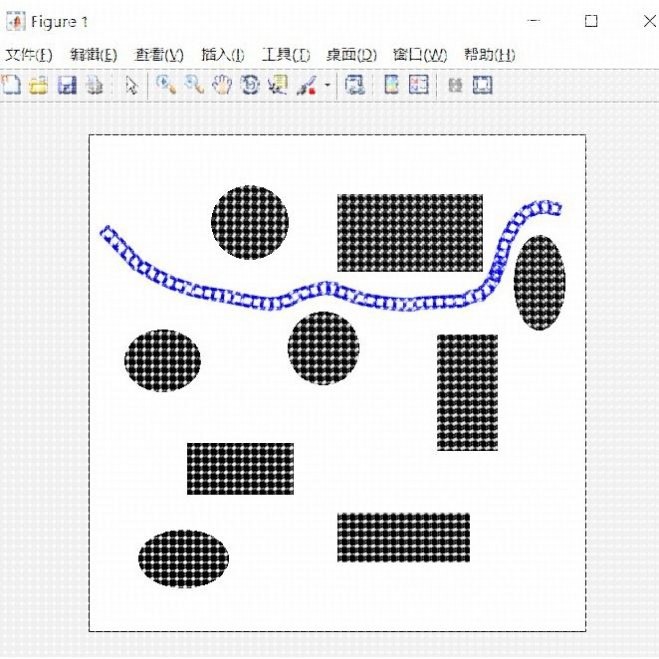Image resolution: width=659 pixels, height=659 pixels.
Task: Select the Brush data tool
Action: 306,85
